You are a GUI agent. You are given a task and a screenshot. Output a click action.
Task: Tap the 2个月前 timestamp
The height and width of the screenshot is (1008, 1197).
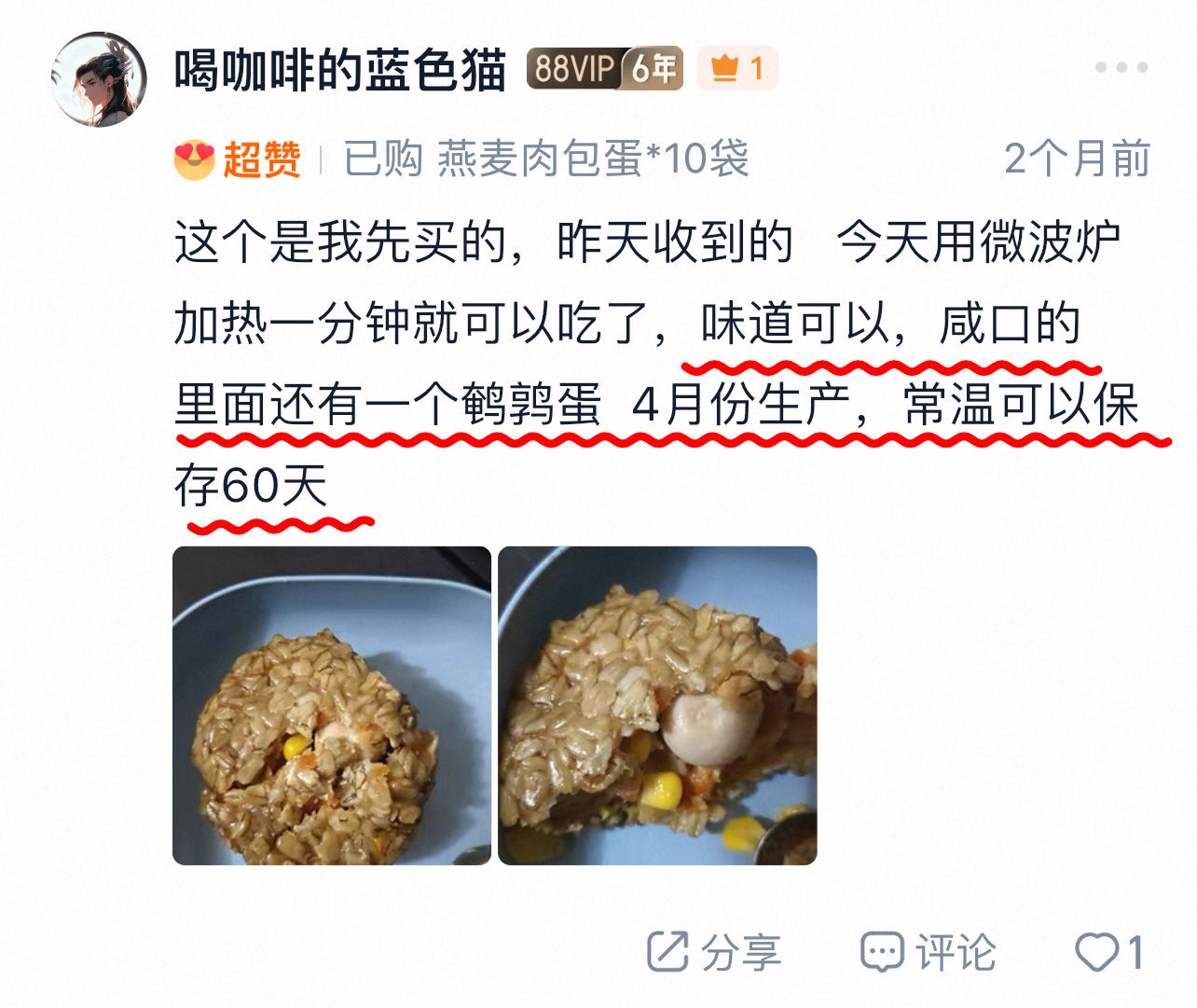coord(1077,159)
